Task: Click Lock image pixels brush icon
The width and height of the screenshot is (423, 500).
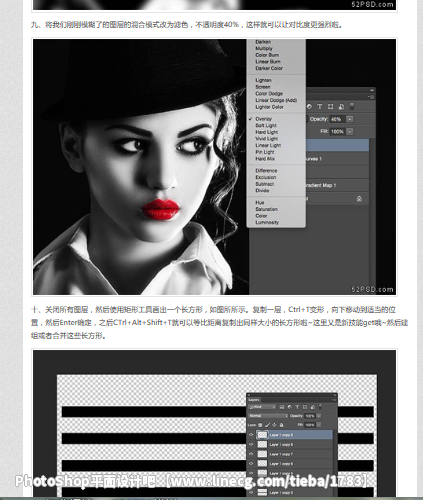Action: [x=268, y=425]
